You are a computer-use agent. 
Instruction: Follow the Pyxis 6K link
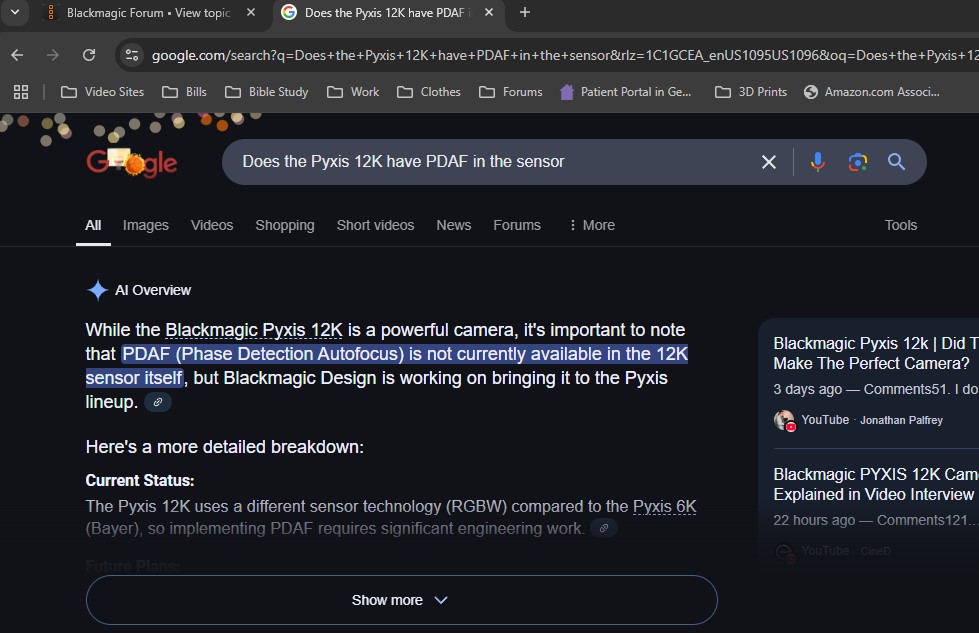(x=664, y=506)
